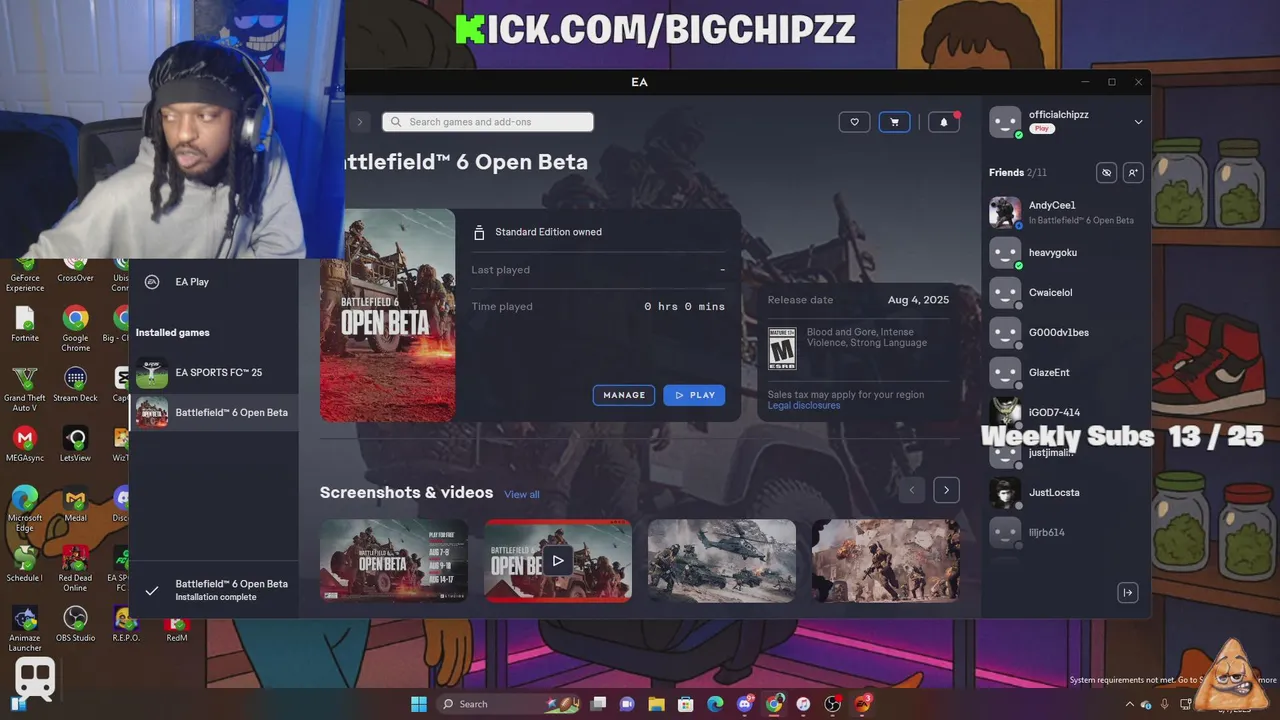This screenshot has width=1280, height=720.
Task: Show previous screenshots with left arrow
Action: click(912, 490)
